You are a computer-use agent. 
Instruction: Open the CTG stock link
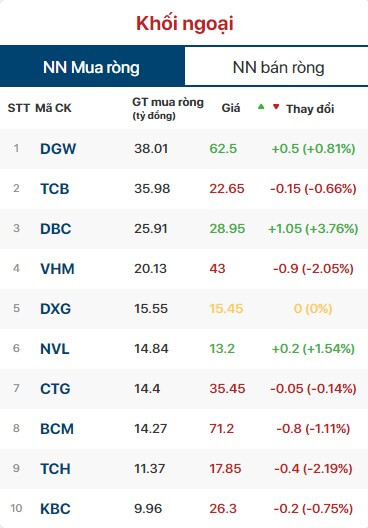coord(55,389)
